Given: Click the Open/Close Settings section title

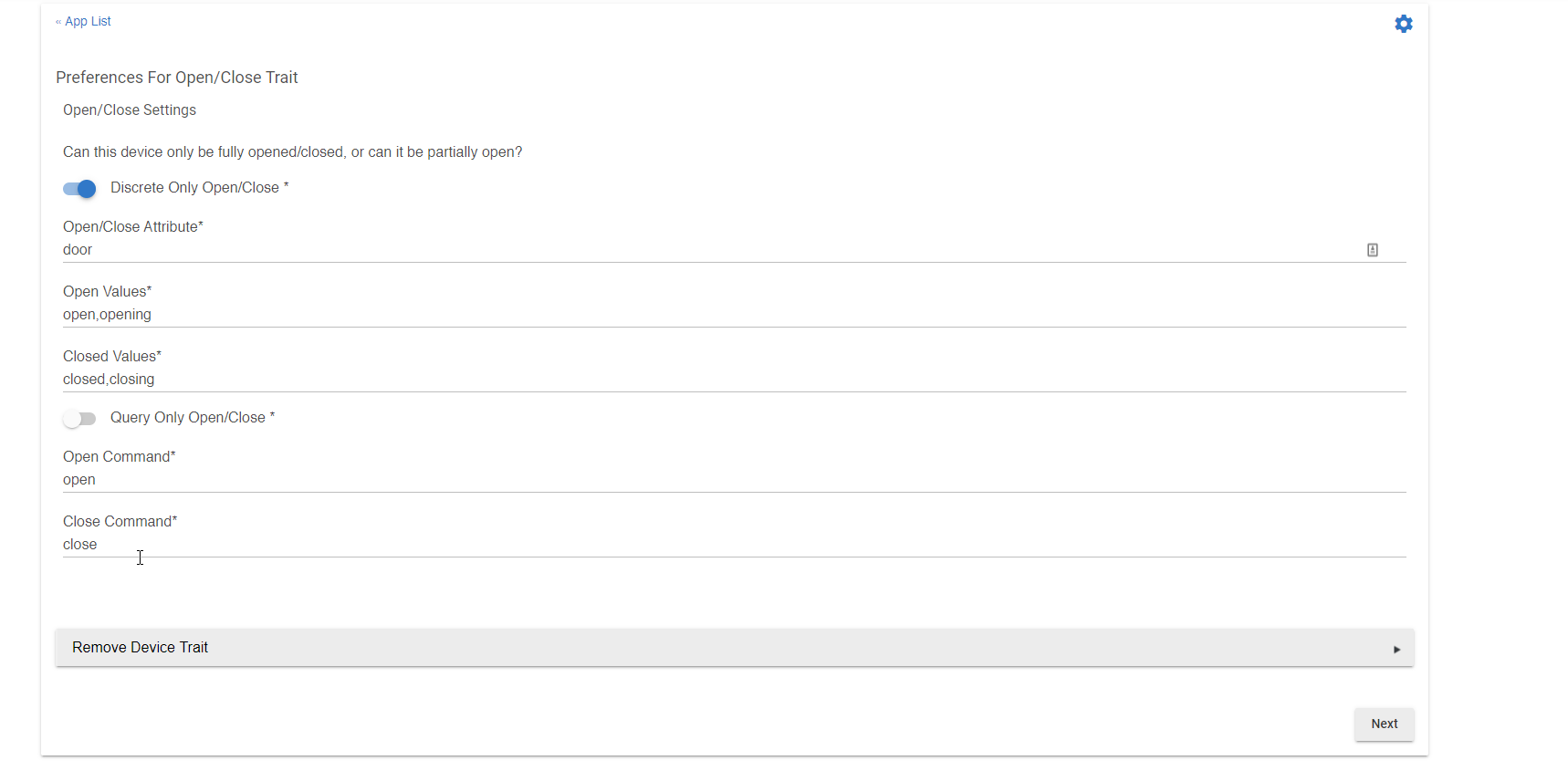Looking at the screenshot, I should [x=130, y=110].
